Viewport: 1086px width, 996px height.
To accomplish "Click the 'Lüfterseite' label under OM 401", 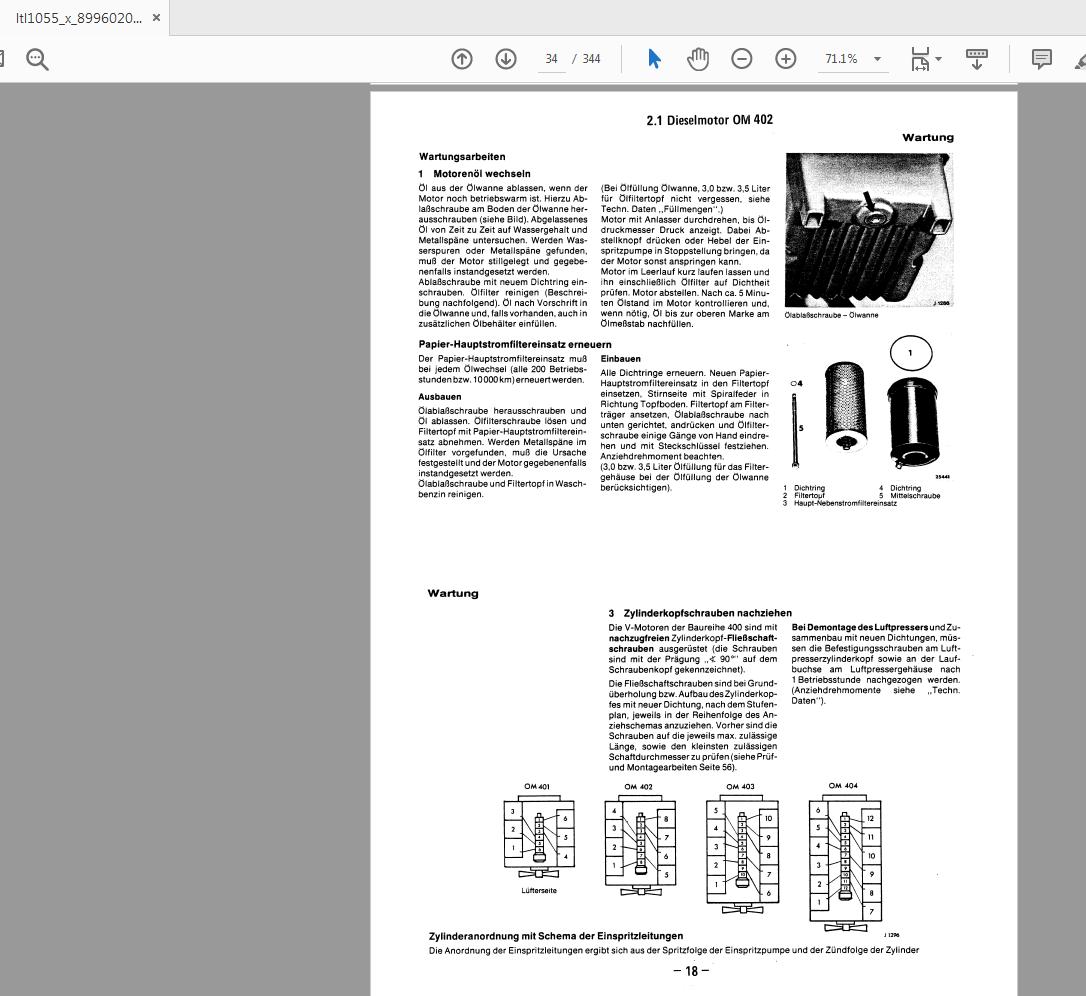I will [539, 891].
